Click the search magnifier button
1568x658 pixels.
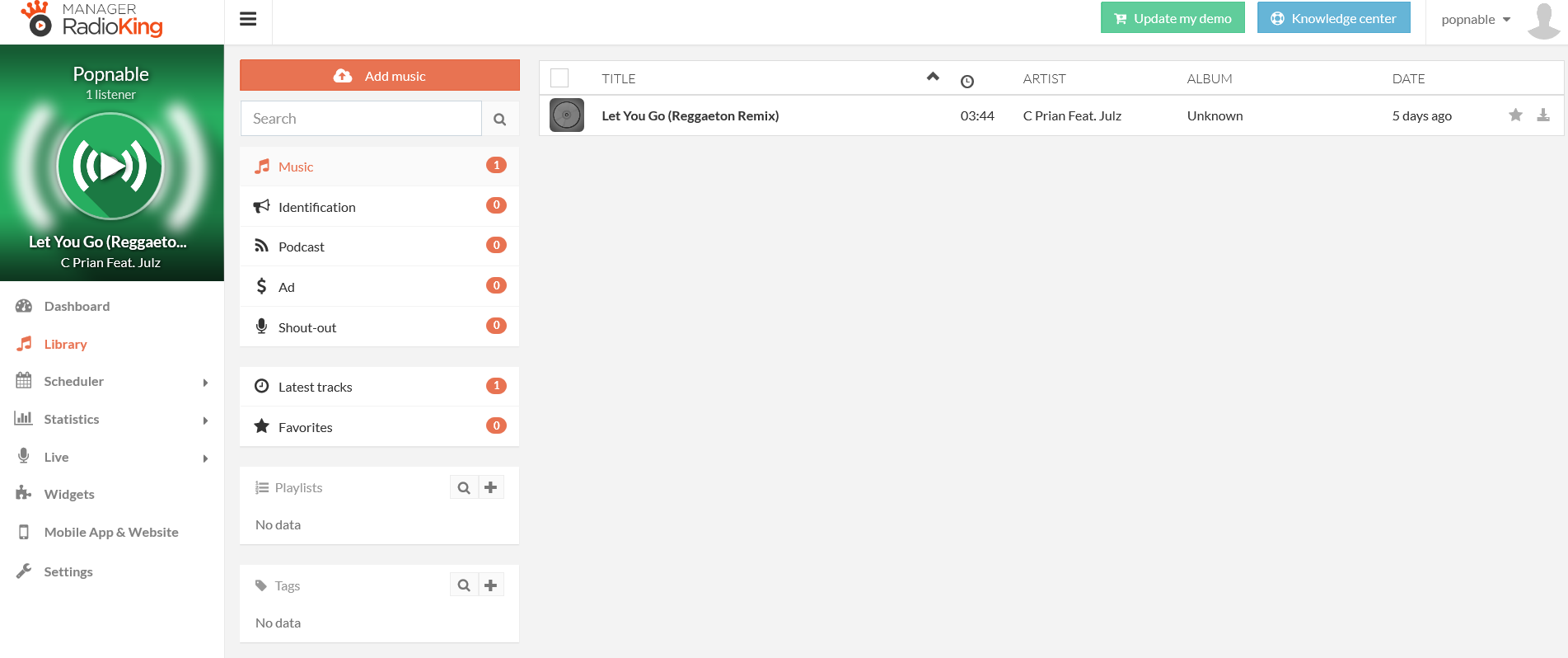[x=499, y=119]
